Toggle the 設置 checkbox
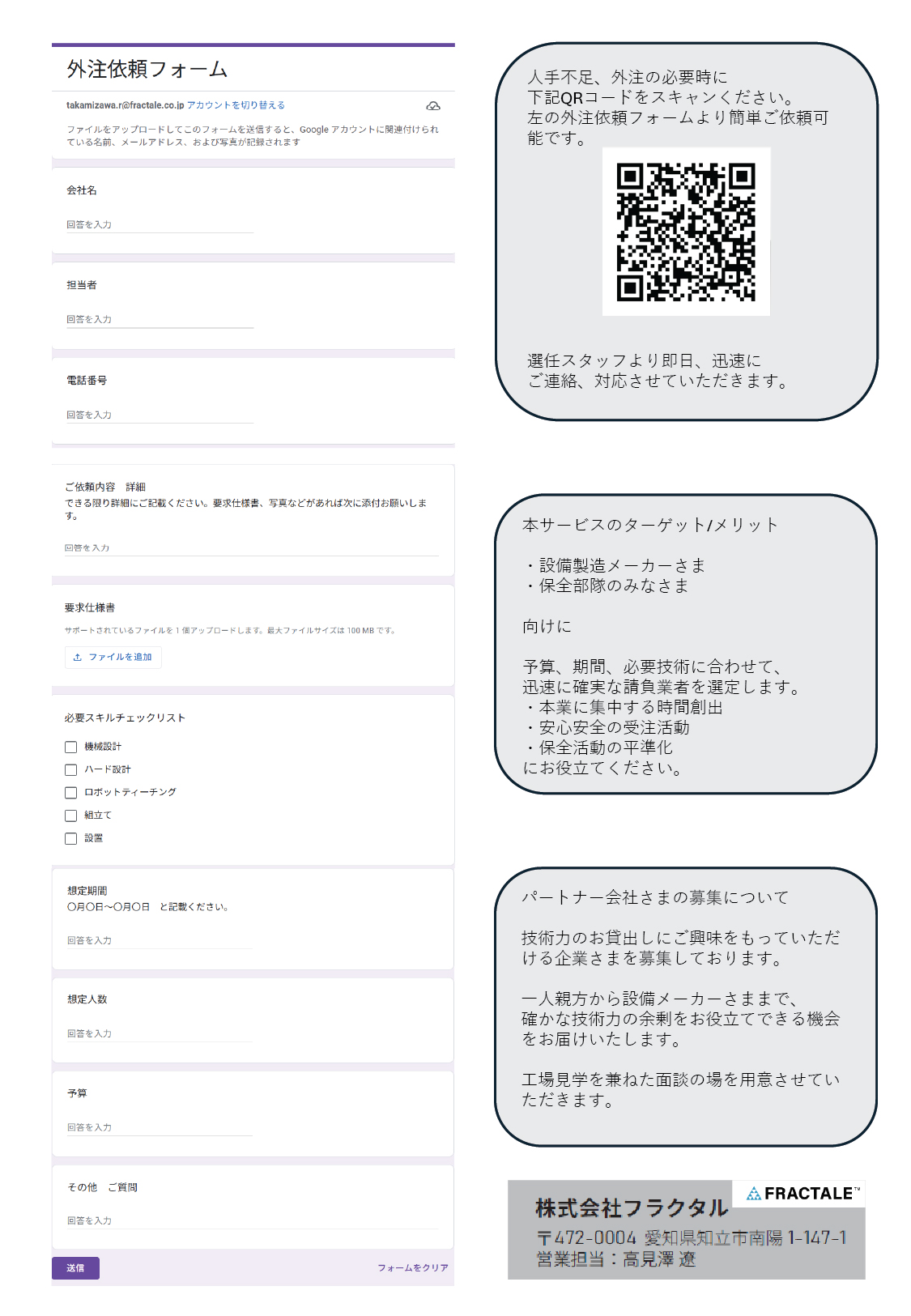Screen dimensions: 911x1316 tap(71, 838)
